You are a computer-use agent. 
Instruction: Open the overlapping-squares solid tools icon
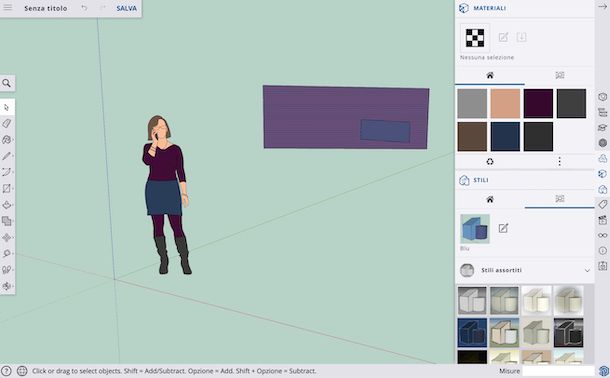pyautogui.click(x=7, y=221)
